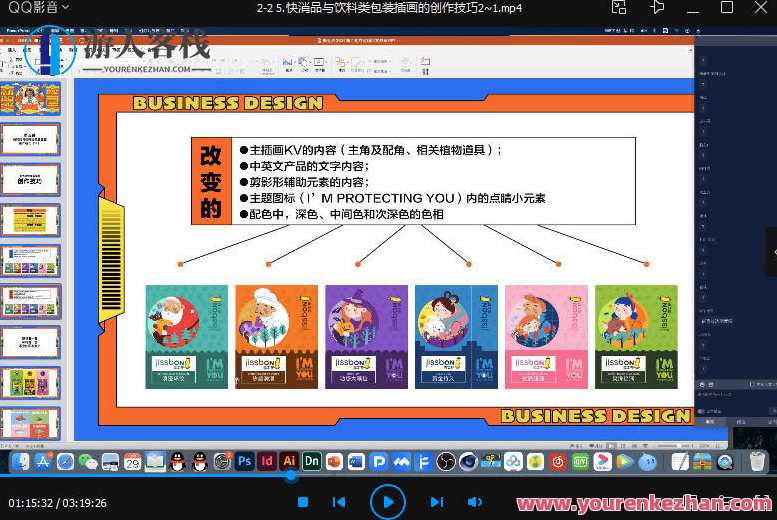The height and width of the screenshot is (520, 777).
Task: Select the second slide thumbnail
Action: coord(31,139)
